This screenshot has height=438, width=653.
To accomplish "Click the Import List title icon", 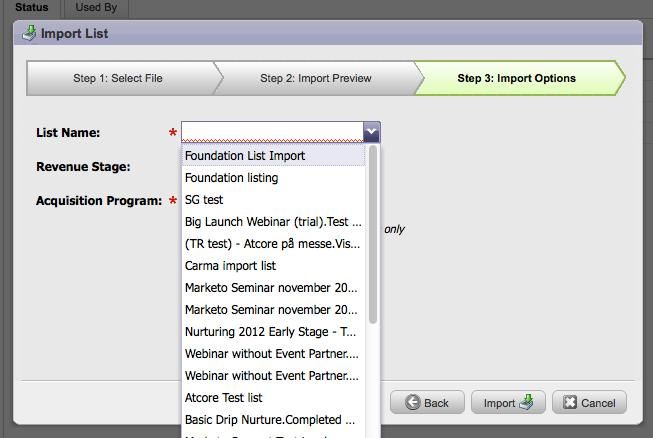I will (x=28, y=33).
